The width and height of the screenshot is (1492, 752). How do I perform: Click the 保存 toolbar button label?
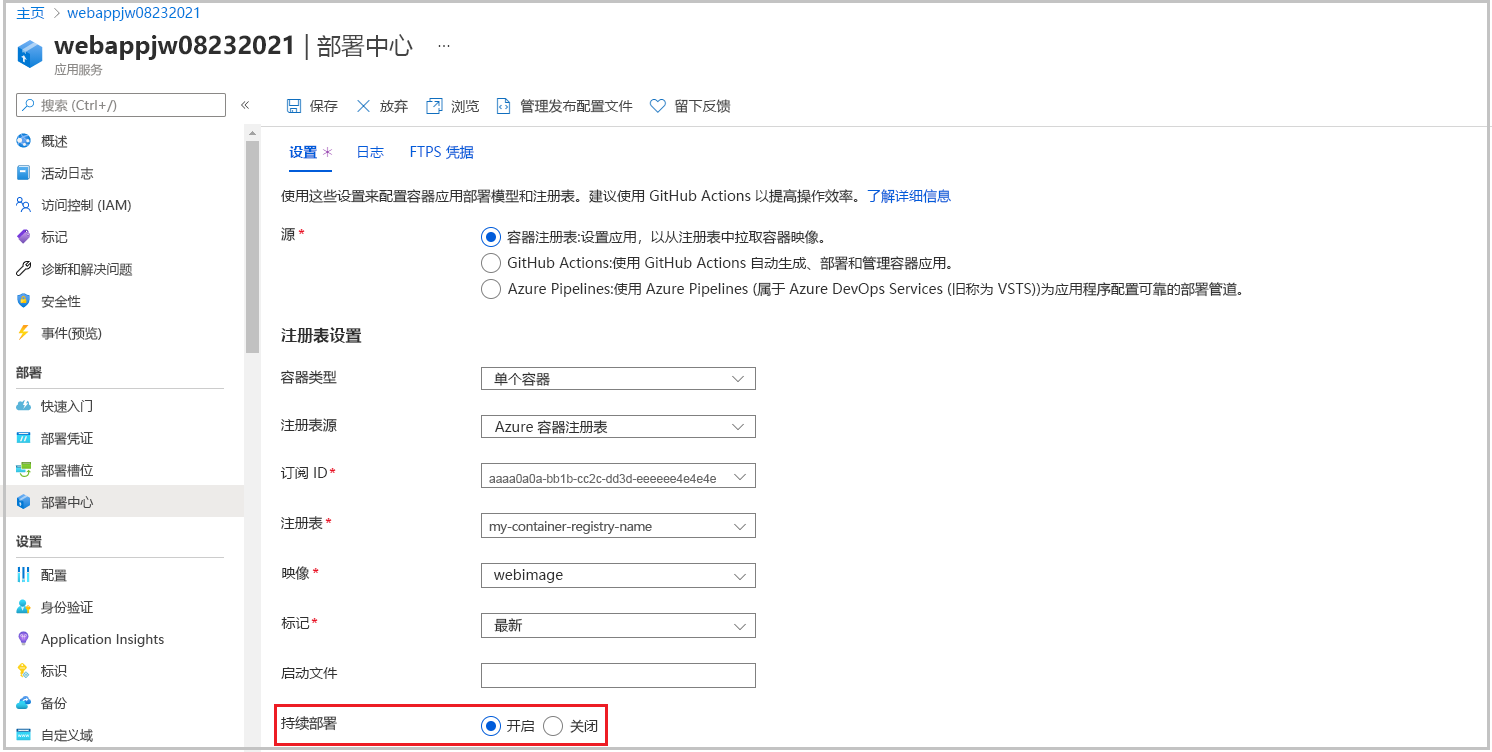(324, 106)
